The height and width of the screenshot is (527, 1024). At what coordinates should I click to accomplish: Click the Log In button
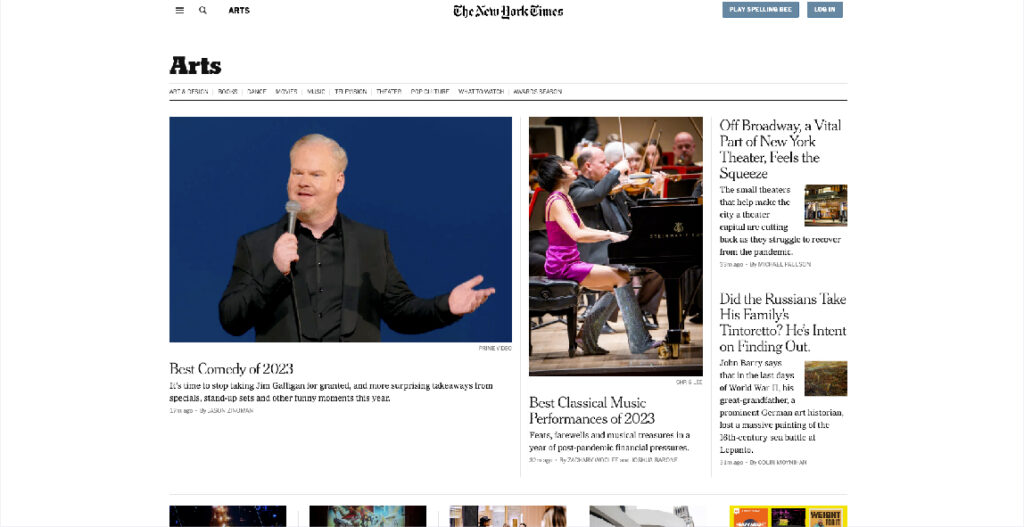point(825,10)
